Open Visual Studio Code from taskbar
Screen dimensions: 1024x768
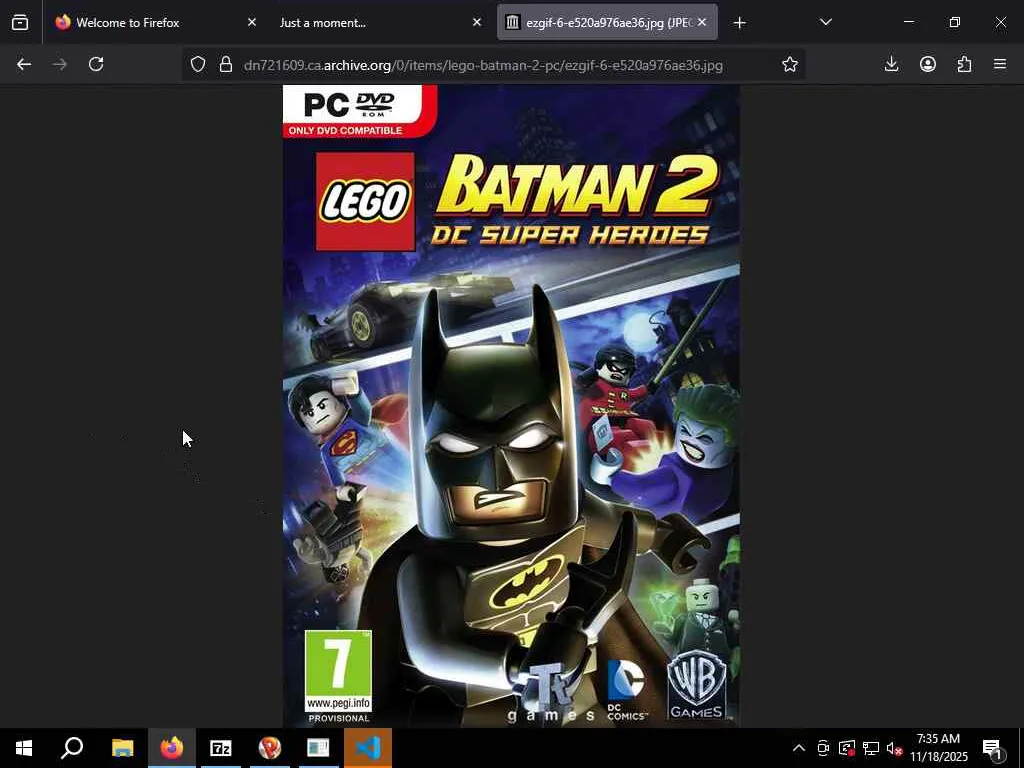click(x=368, y=748)
